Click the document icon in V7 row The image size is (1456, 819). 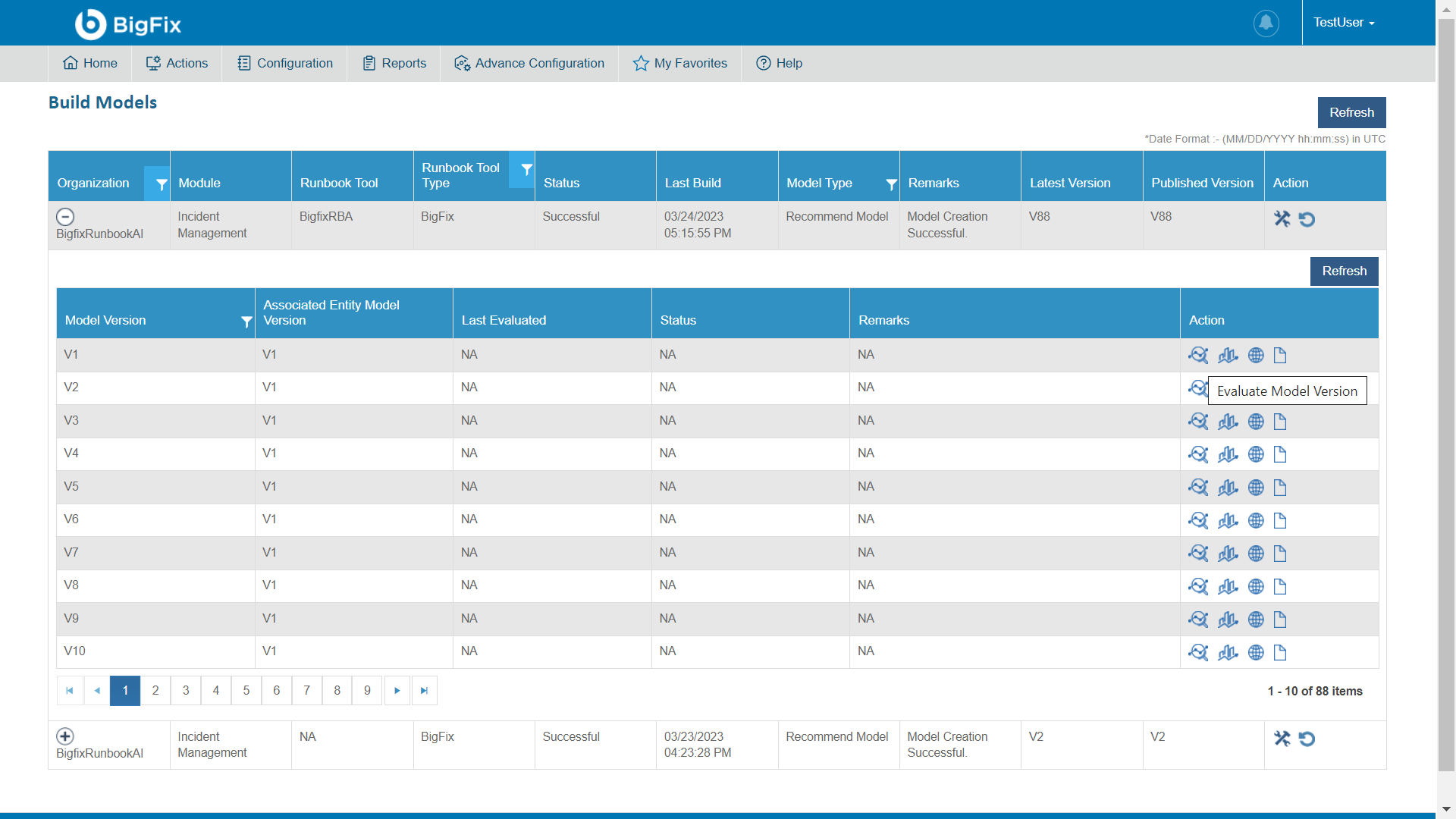(x=1280, y=554)
